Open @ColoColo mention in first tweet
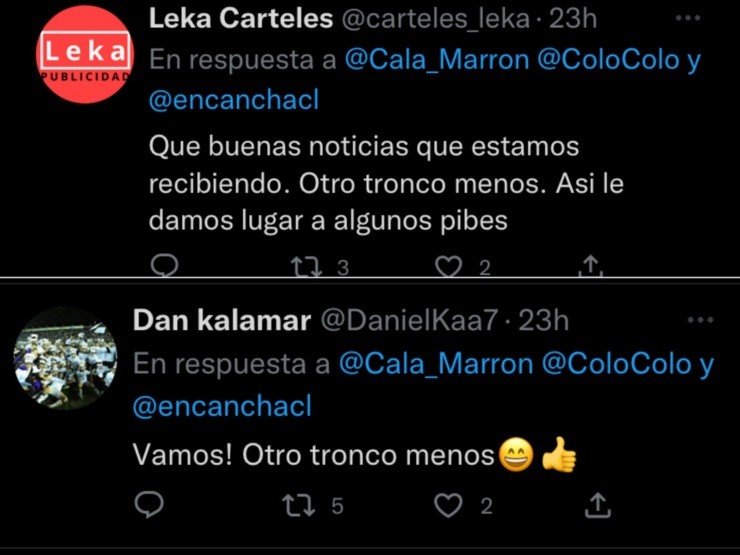The image size is (740, 555). 605,59
